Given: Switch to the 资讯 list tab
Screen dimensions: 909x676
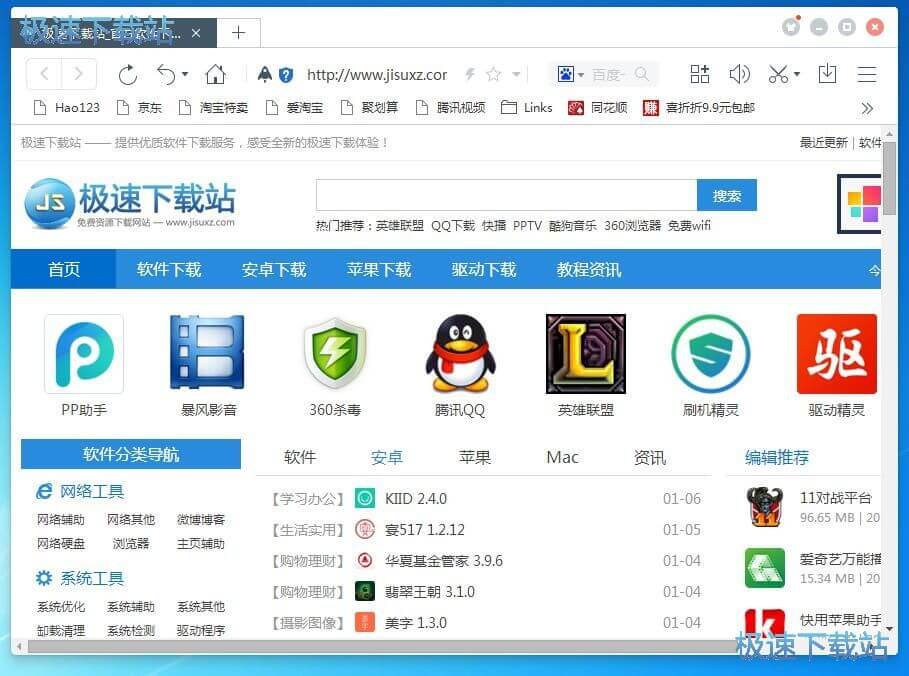Looking at the screenshot, I should click(649, 457).
